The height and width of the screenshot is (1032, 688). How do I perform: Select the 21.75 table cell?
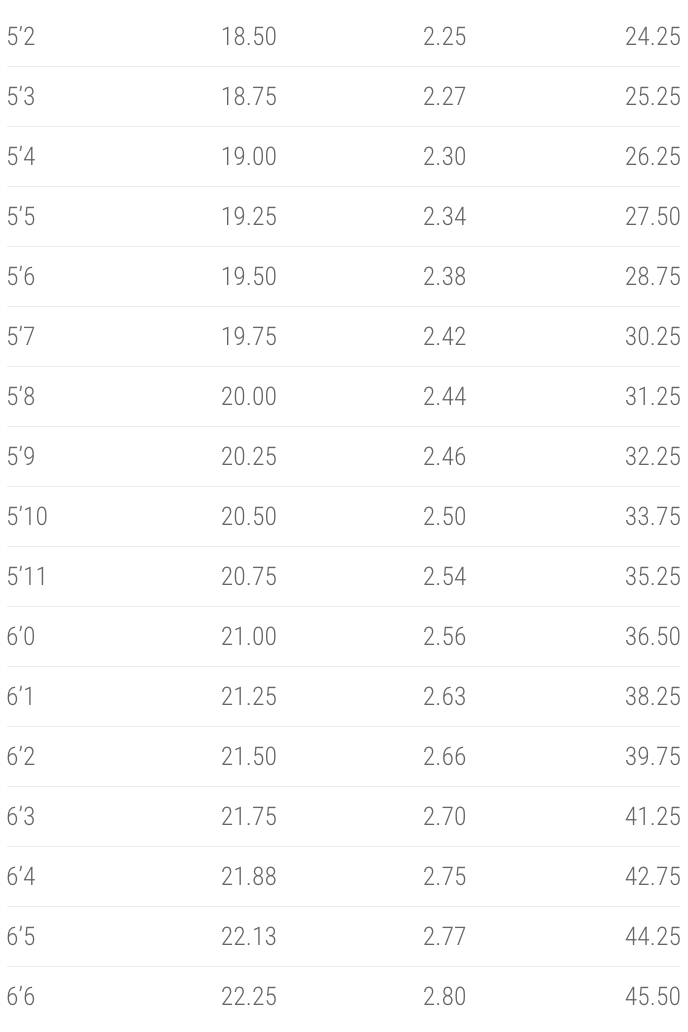pos(248,817)
